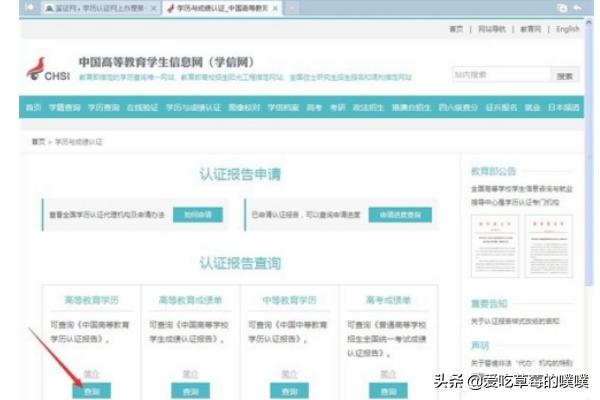
Task: Click 简介 under 高等教育学历
Action: (x=91, y=374)
